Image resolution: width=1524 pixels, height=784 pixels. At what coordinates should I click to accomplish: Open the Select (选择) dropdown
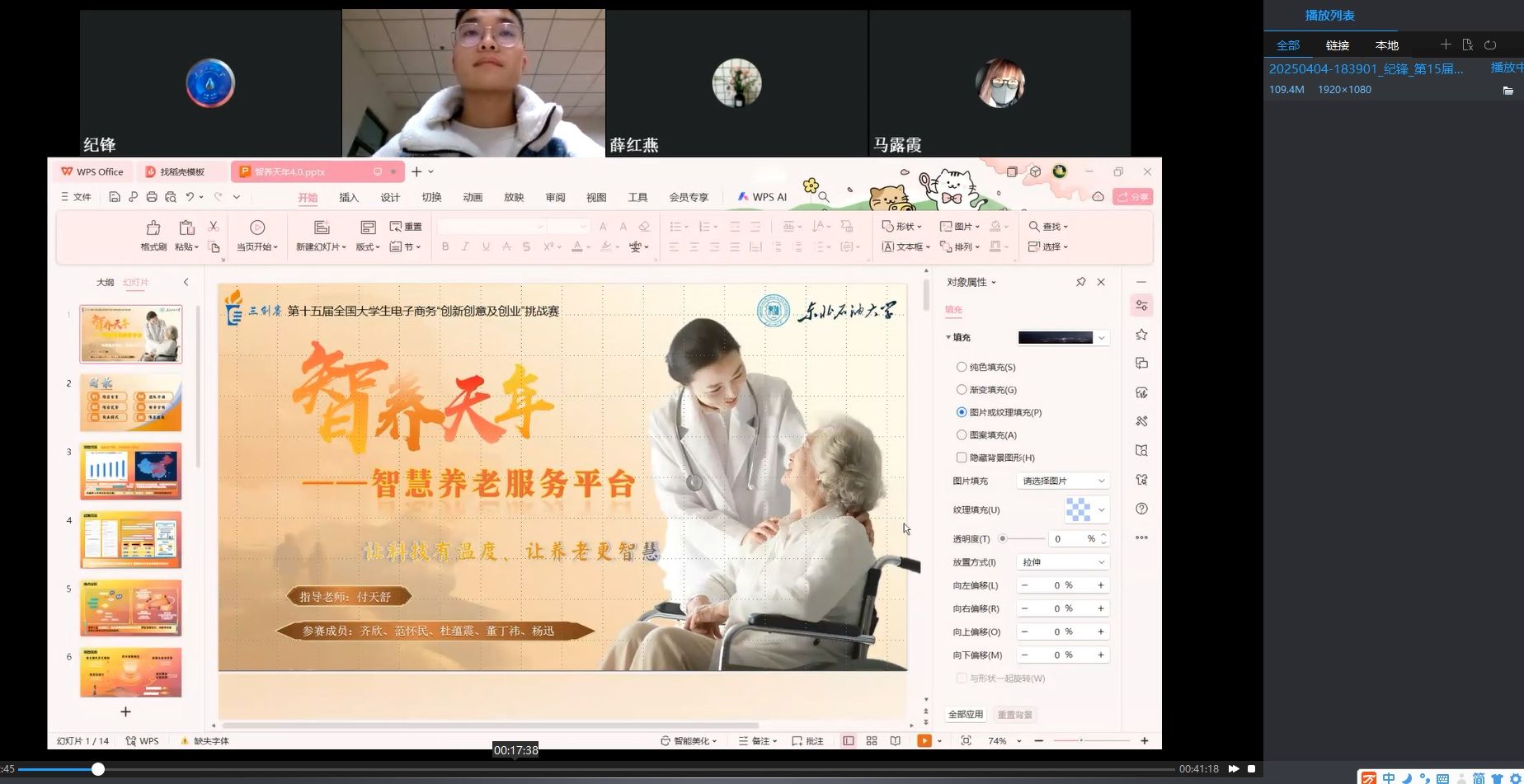[1048, 246]
